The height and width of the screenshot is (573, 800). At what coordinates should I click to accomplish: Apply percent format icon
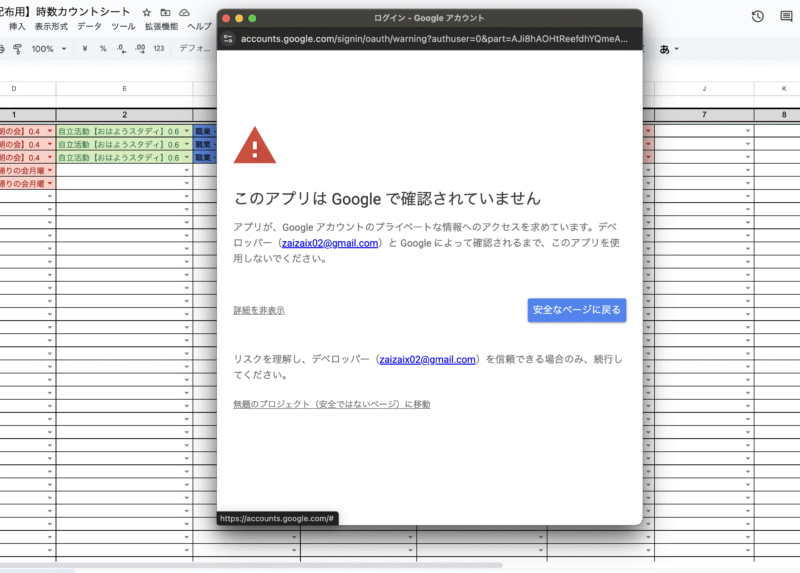click(x=103, y=48)
